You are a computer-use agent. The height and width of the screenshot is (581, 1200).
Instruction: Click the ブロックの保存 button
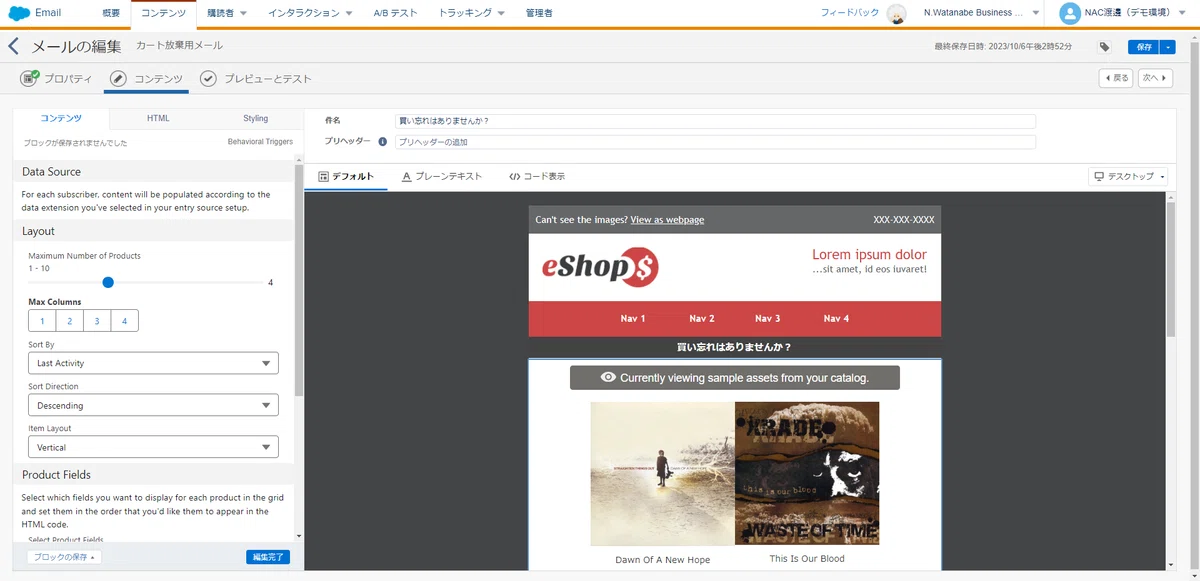tap(64, 557)
